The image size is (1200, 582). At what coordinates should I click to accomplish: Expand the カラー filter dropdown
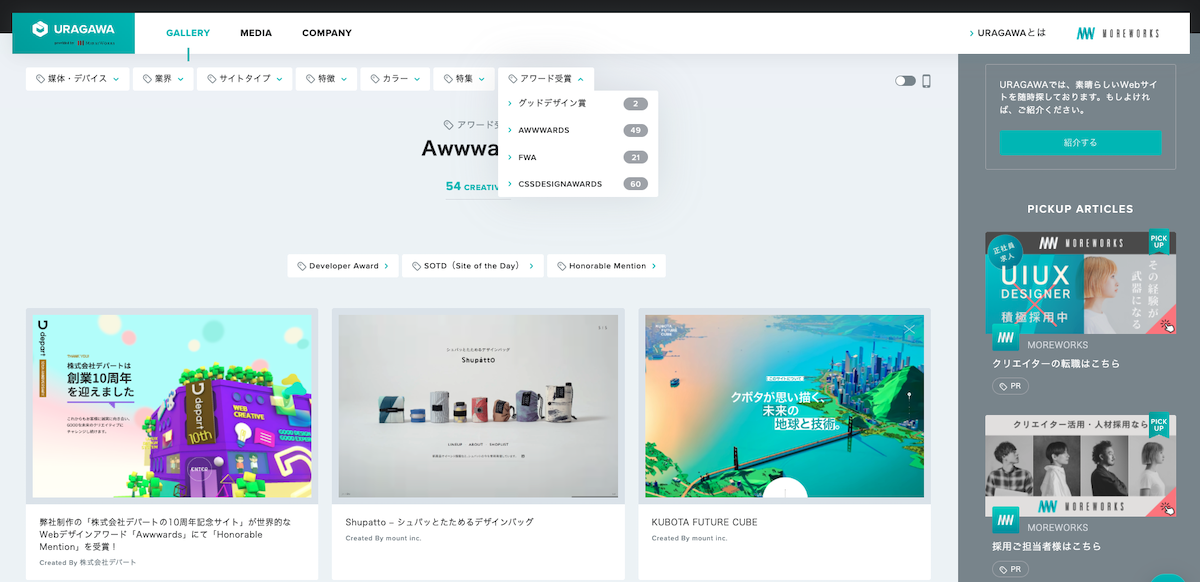395,79
